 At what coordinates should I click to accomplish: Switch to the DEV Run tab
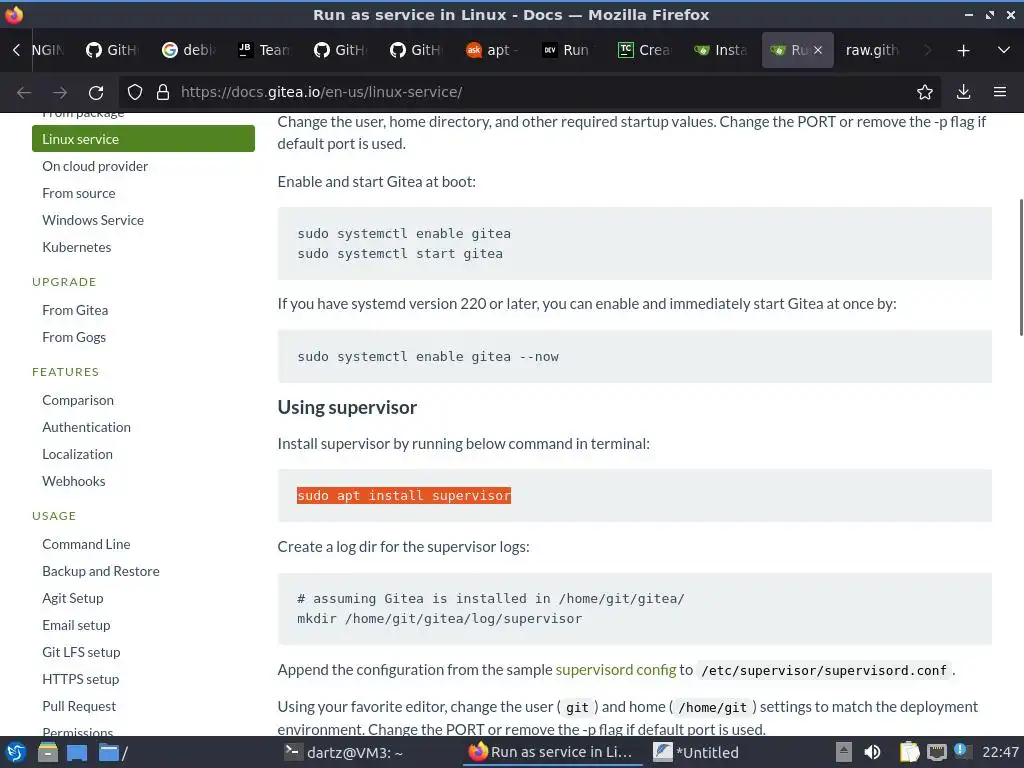568,50
